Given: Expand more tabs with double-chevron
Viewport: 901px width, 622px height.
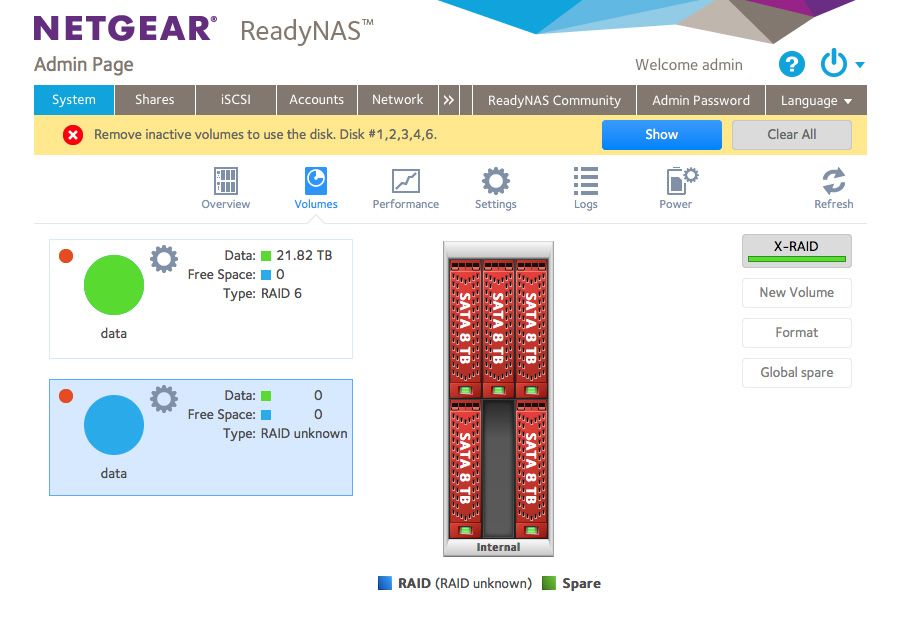Looking at the screenshot, I should 449,100.
